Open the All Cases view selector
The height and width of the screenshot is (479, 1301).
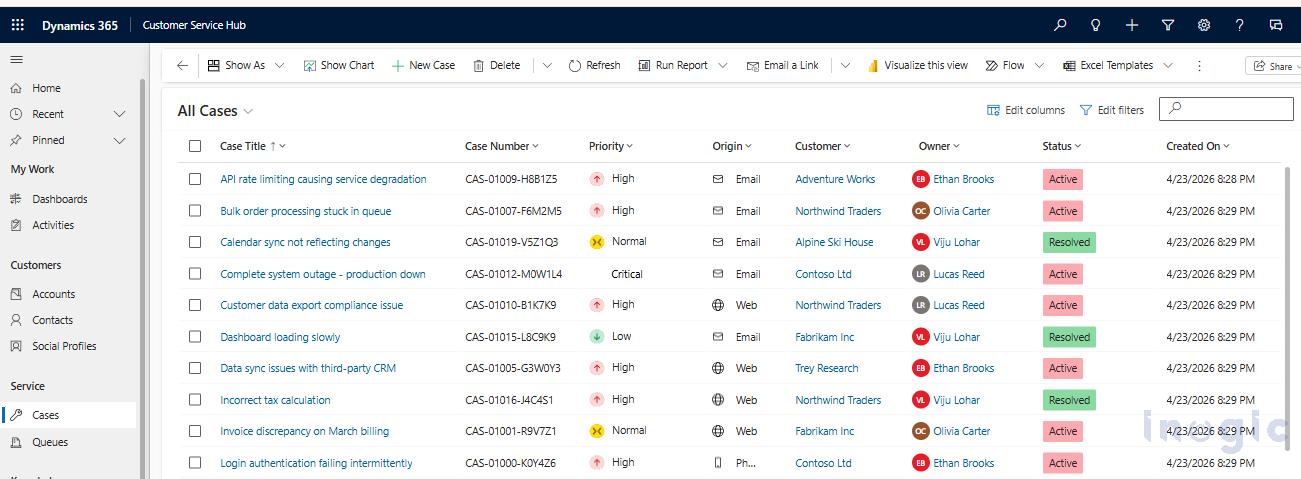click(x=215, y=111)
